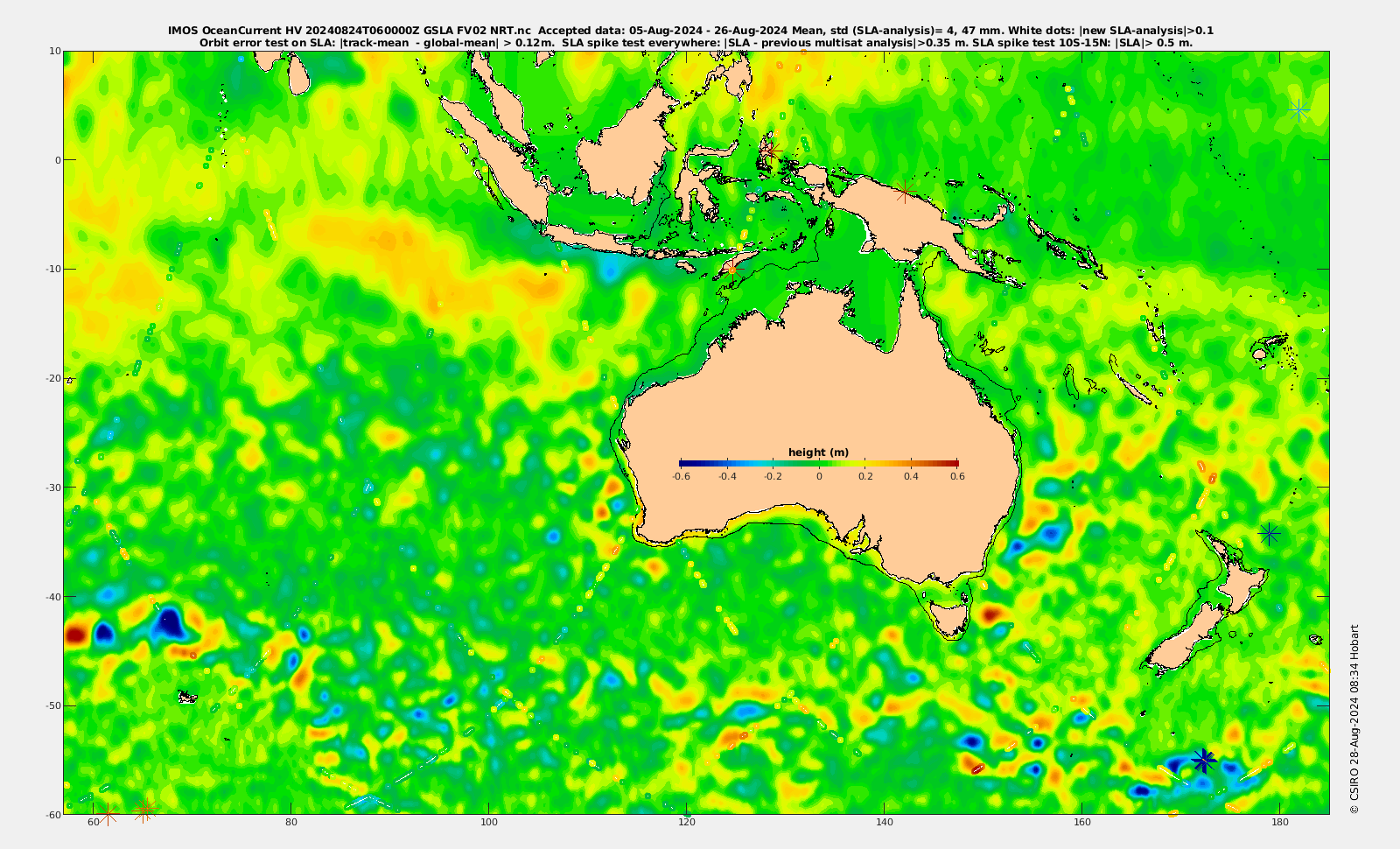Click the red star marker on Papua New Guinea

tap(906, 191)
